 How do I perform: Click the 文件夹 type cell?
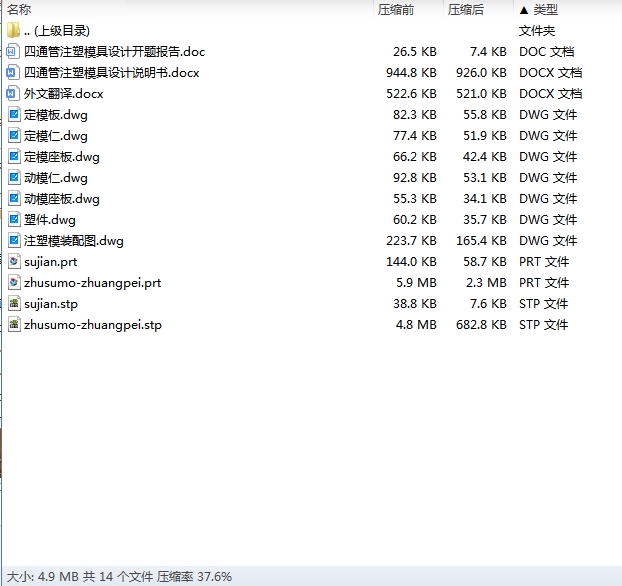(537, 31)
